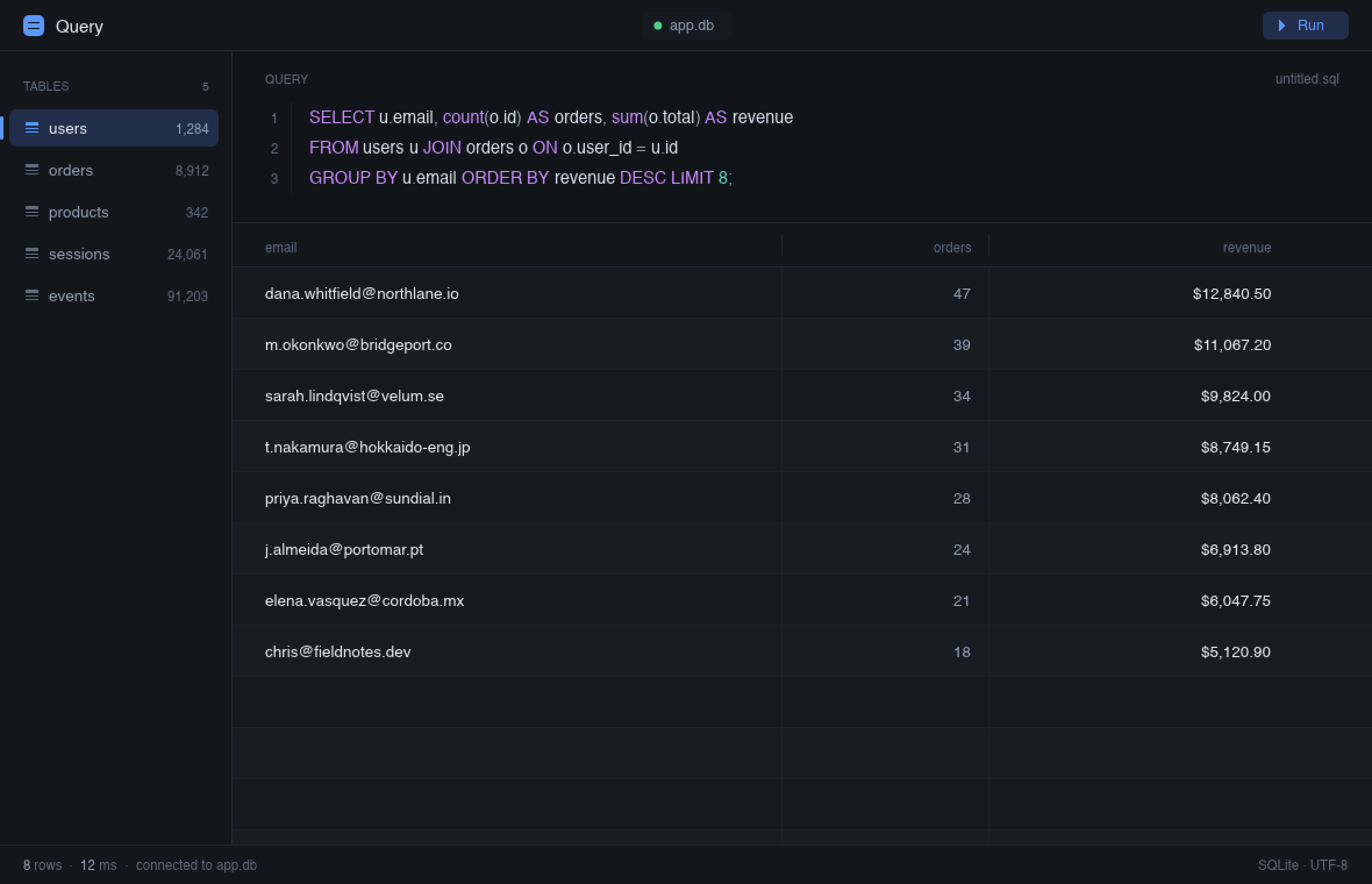
Task: Select cell chris@fieldnotes.dev
Action: (338, 652)
